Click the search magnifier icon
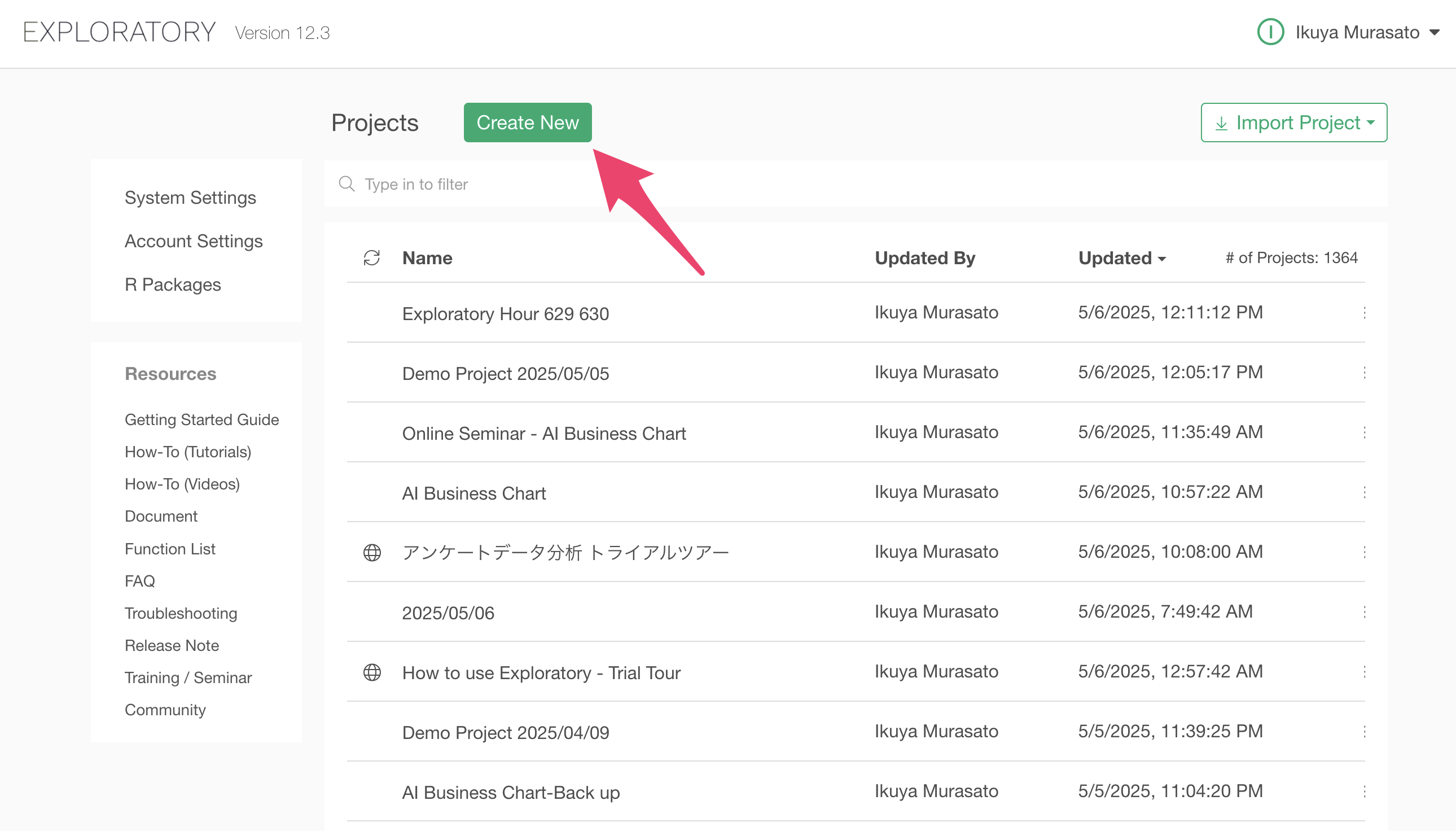 (347, 184)
